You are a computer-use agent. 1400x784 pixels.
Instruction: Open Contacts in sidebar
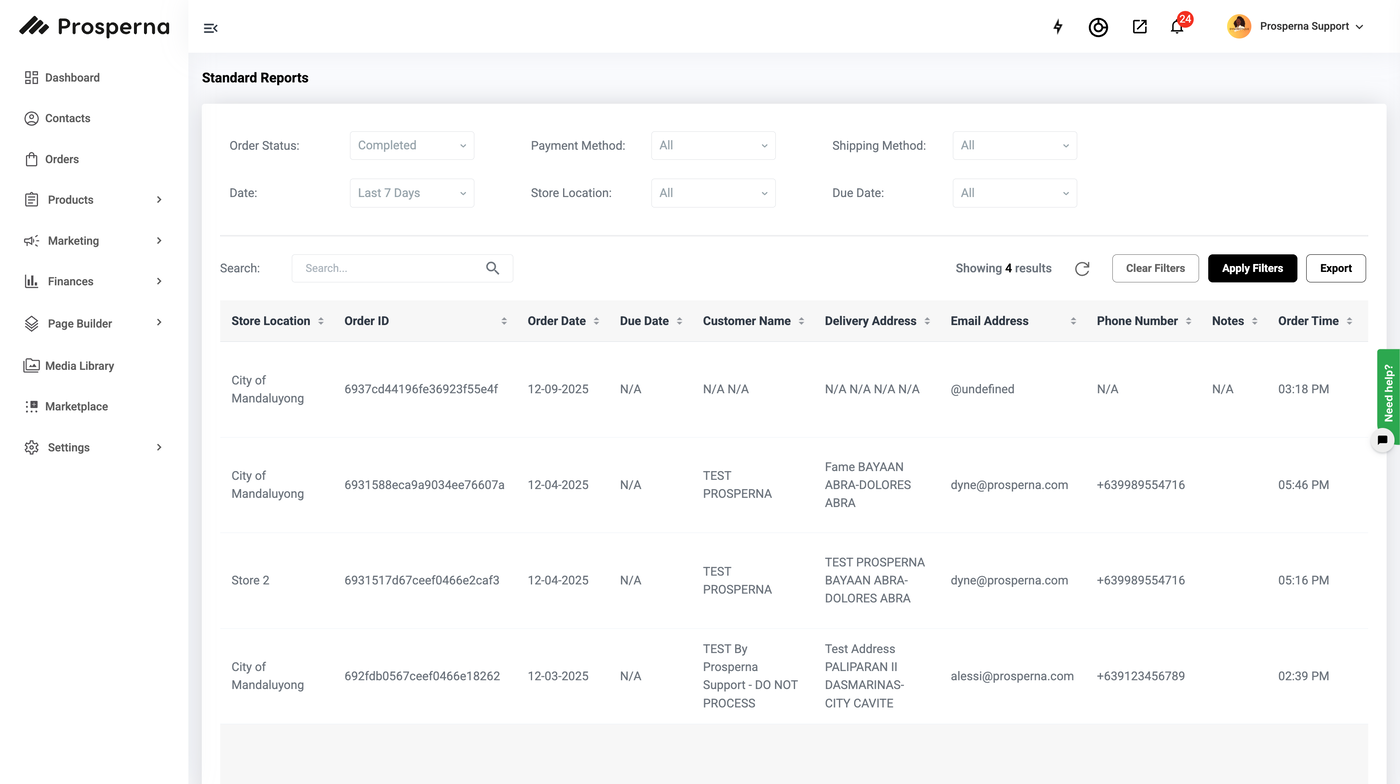coord(67,118)
